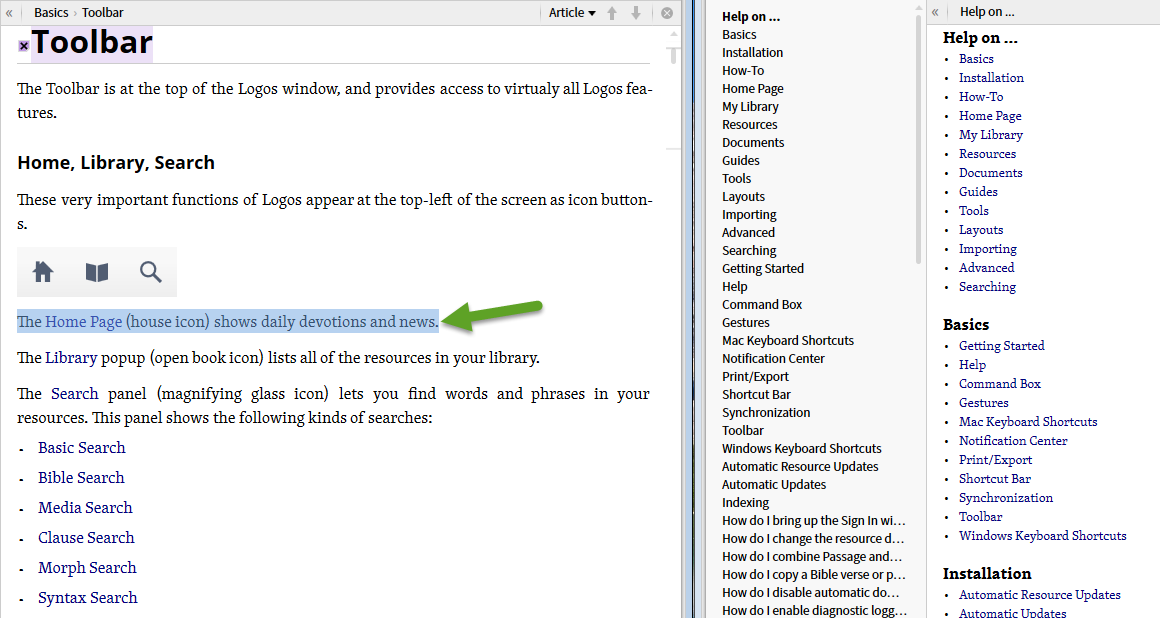The image size is (1160, 618).
Task: Click Basics in the breadcrumb path
Action: 51,13
